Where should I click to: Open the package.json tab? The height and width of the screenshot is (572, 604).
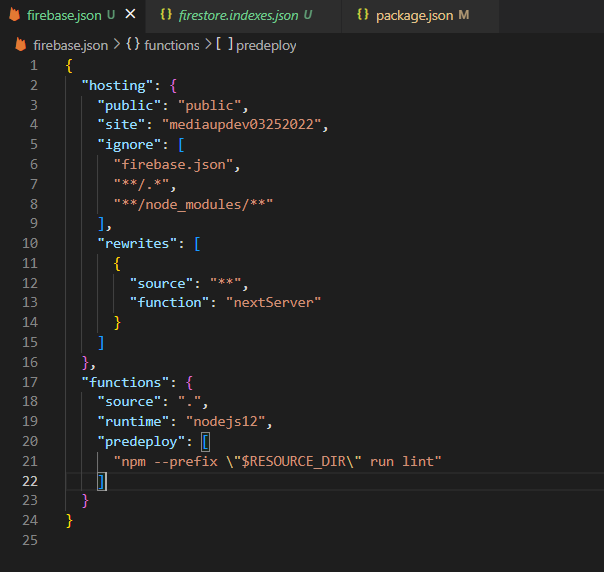[x=420, y=16]
